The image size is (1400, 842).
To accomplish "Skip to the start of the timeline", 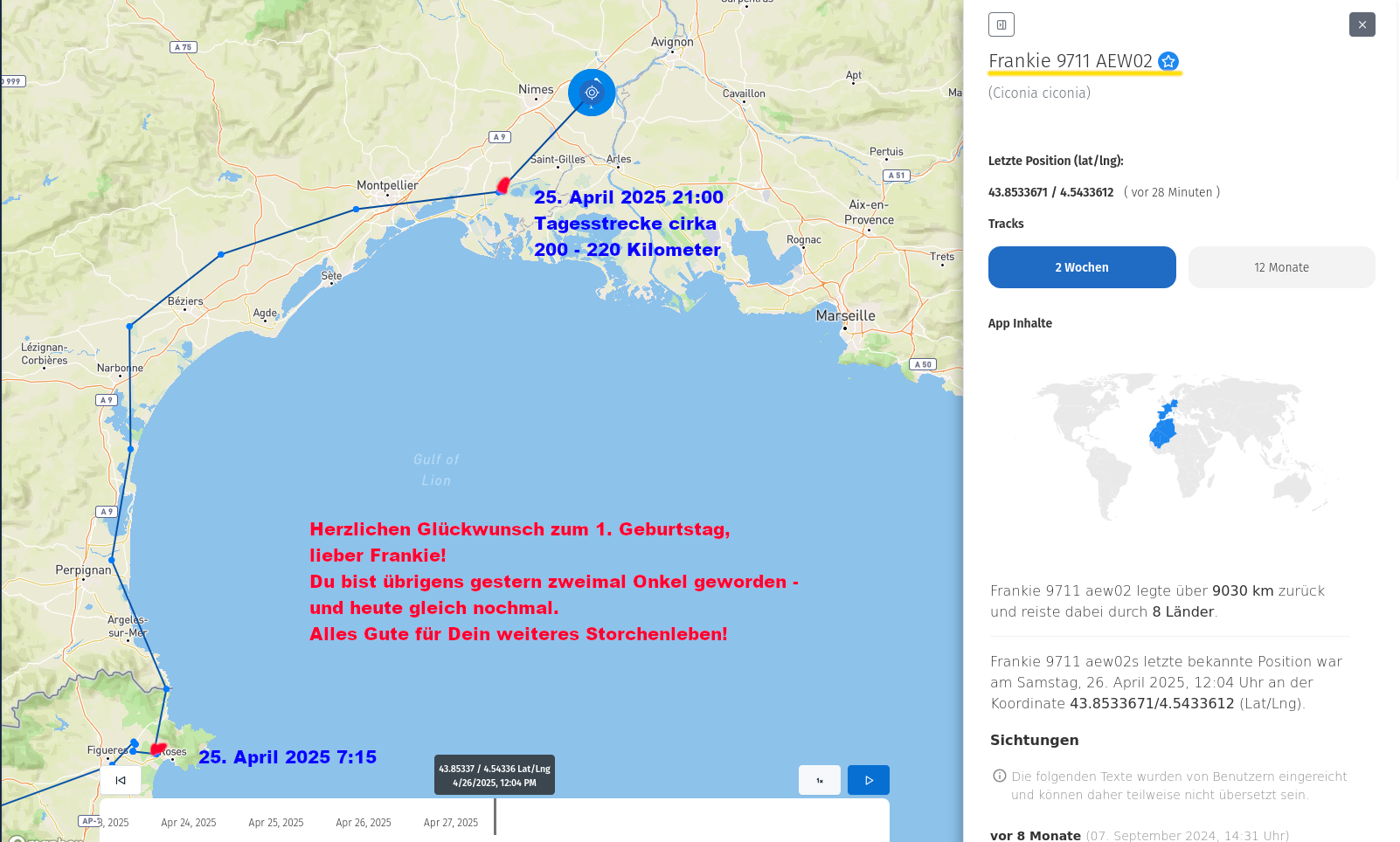I will pos(121,780).
